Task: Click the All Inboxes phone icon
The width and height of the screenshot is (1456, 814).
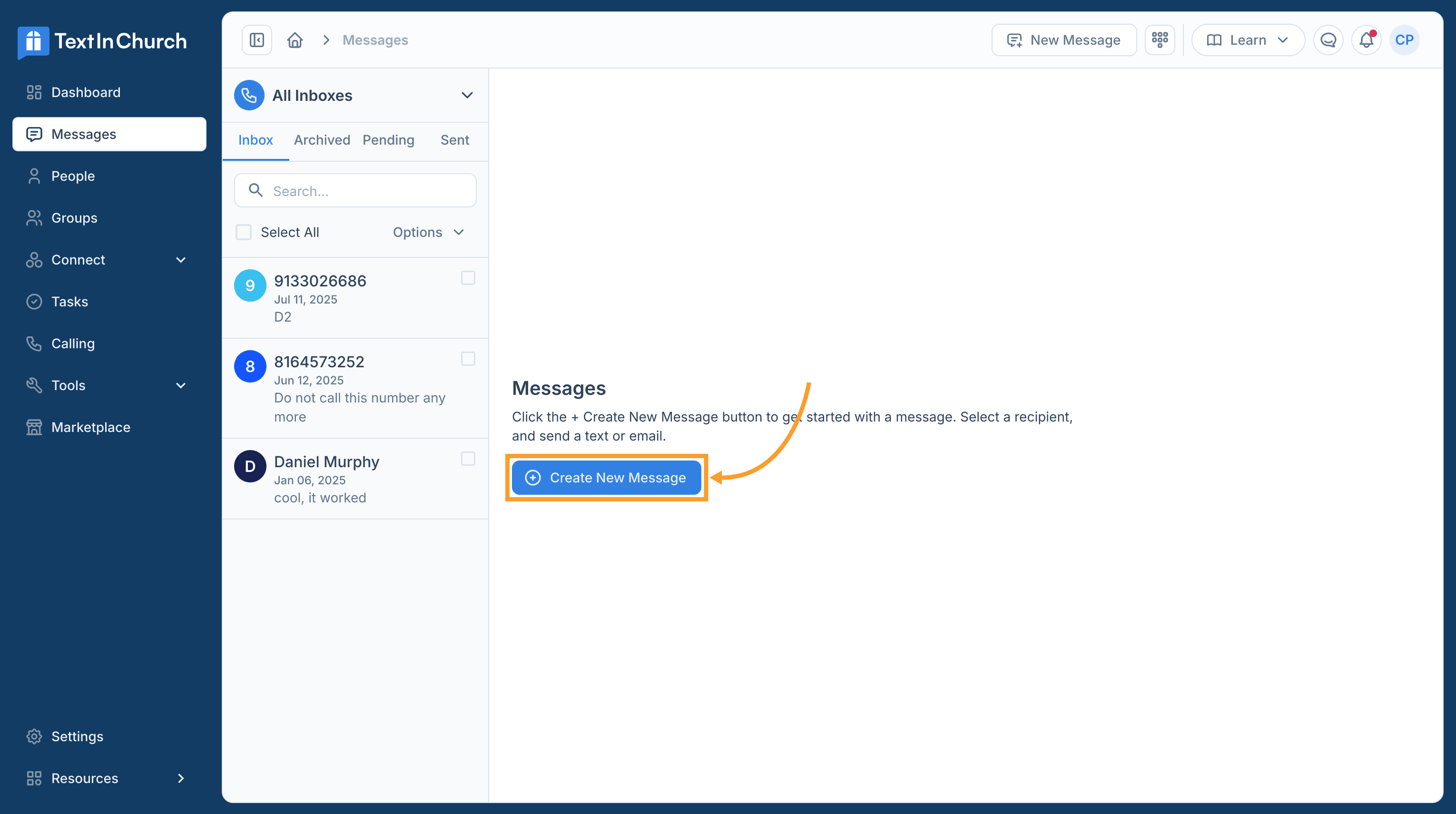Action: pos(249,95)
